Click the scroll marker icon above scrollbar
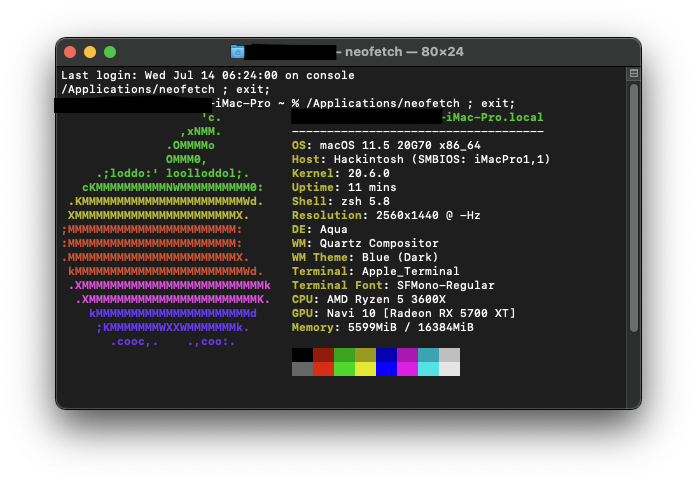The height and width of the screenshot is (483, 697). (x=633, y=74)
